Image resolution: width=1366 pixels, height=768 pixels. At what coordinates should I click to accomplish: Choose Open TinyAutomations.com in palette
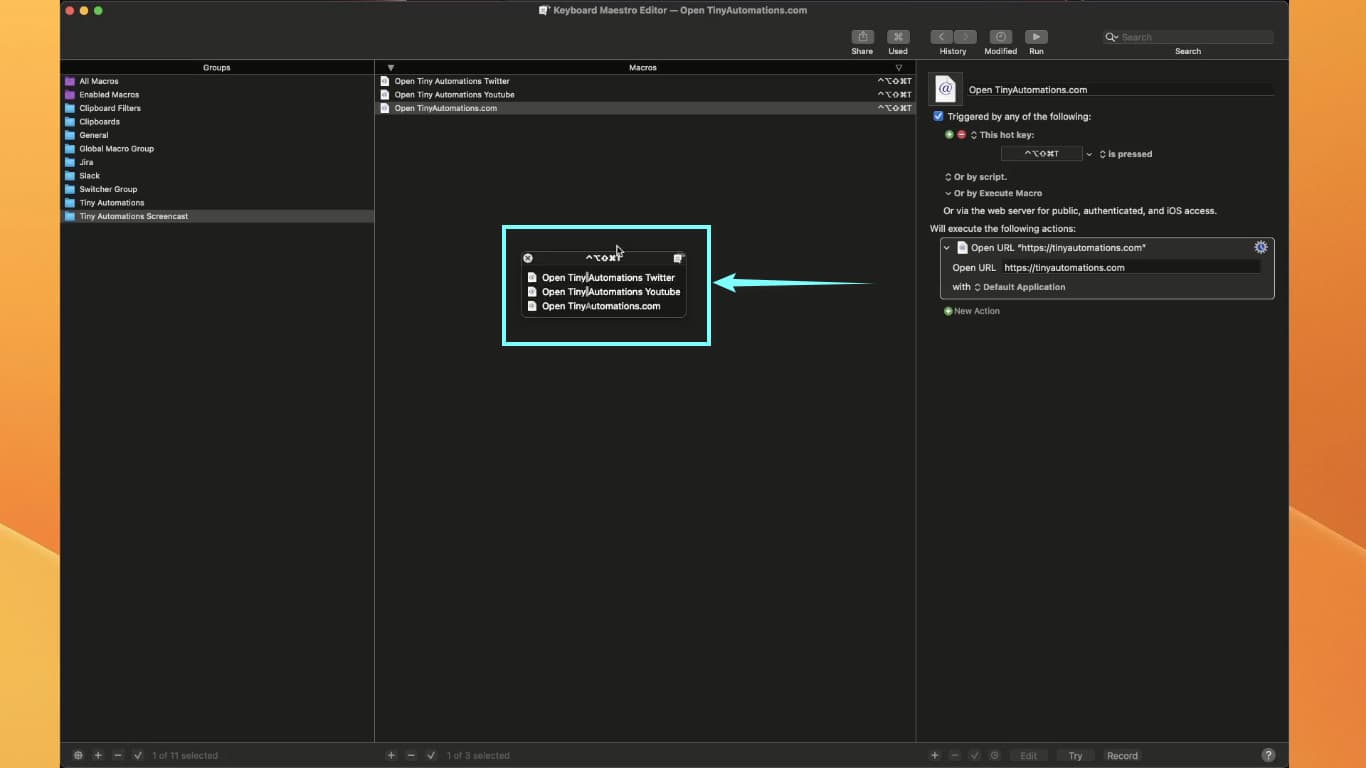[603, 306]
